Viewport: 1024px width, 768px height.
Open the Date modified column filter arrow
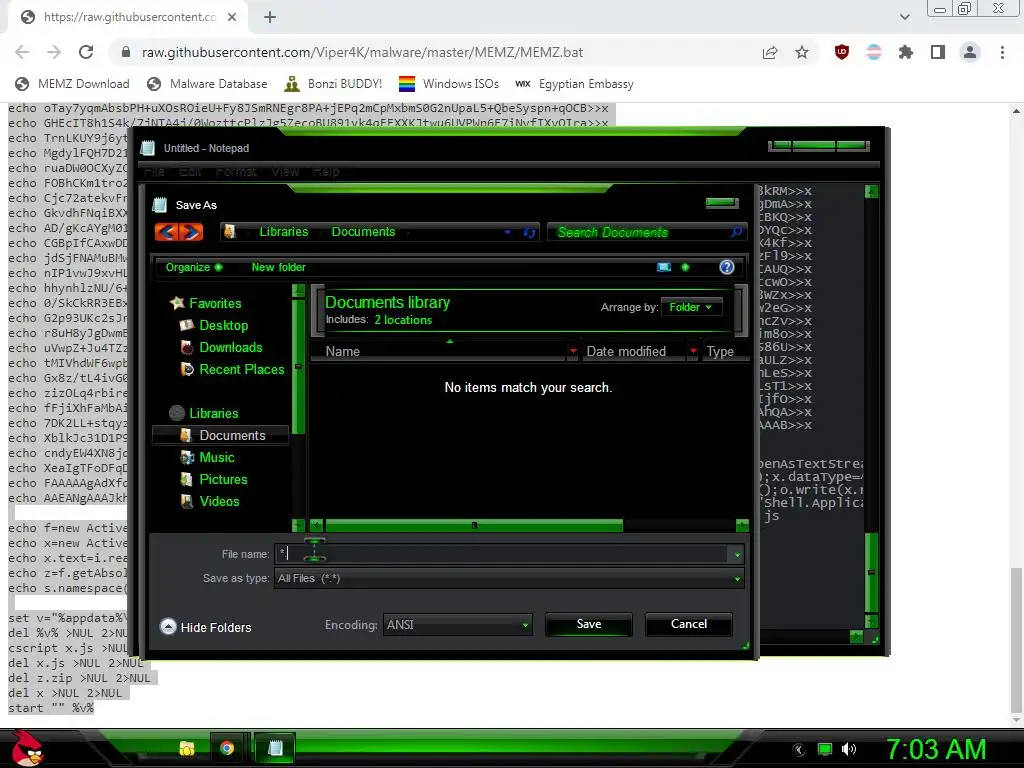pos(693,351)
